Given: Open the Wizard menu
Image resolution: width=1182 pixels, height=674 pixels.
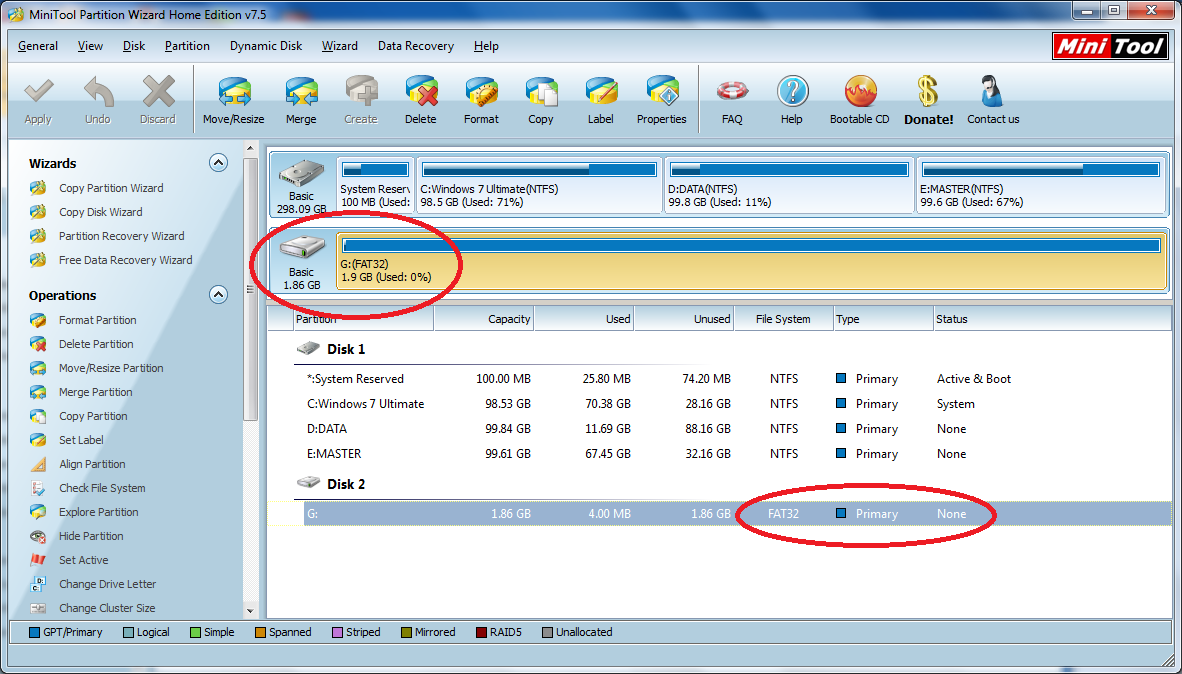Looking at the screenshot, I should pyautogui.click(x=339, y=46).
